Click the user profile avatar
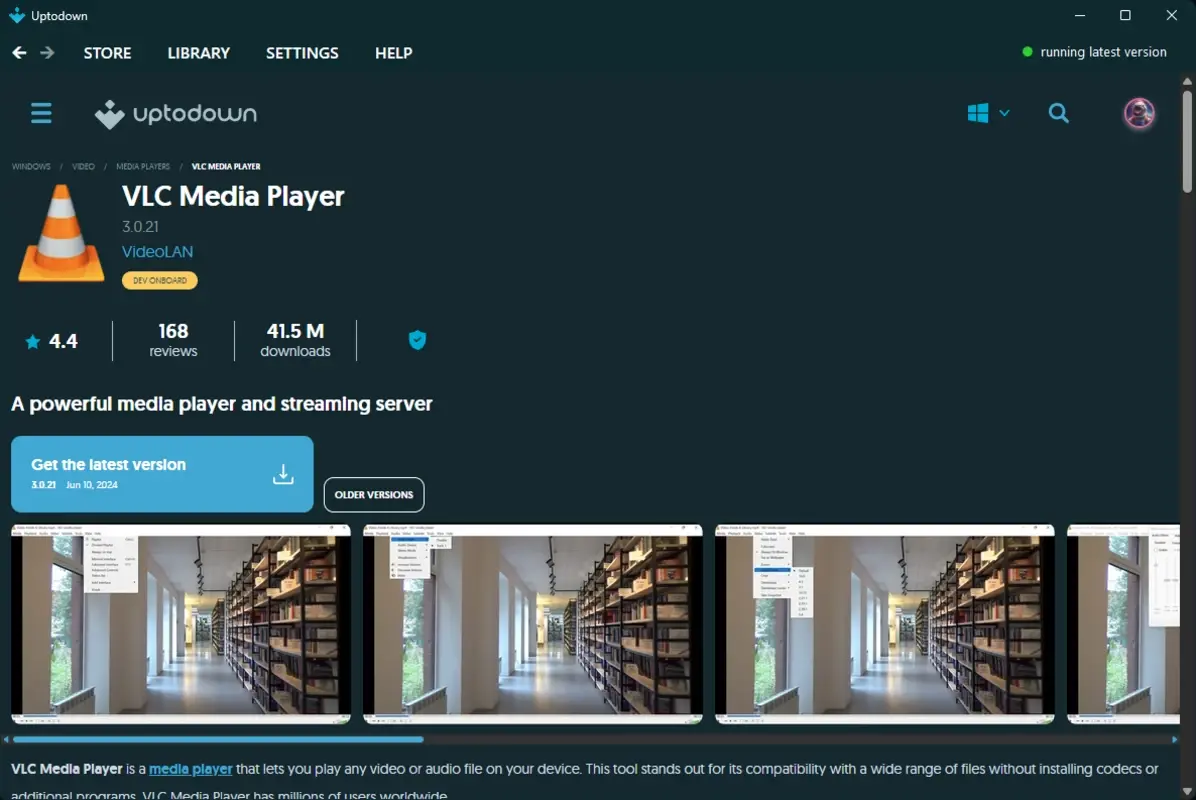This screenshot has width=1196, height=800. pyautogui.click(x=1138, y=113)
